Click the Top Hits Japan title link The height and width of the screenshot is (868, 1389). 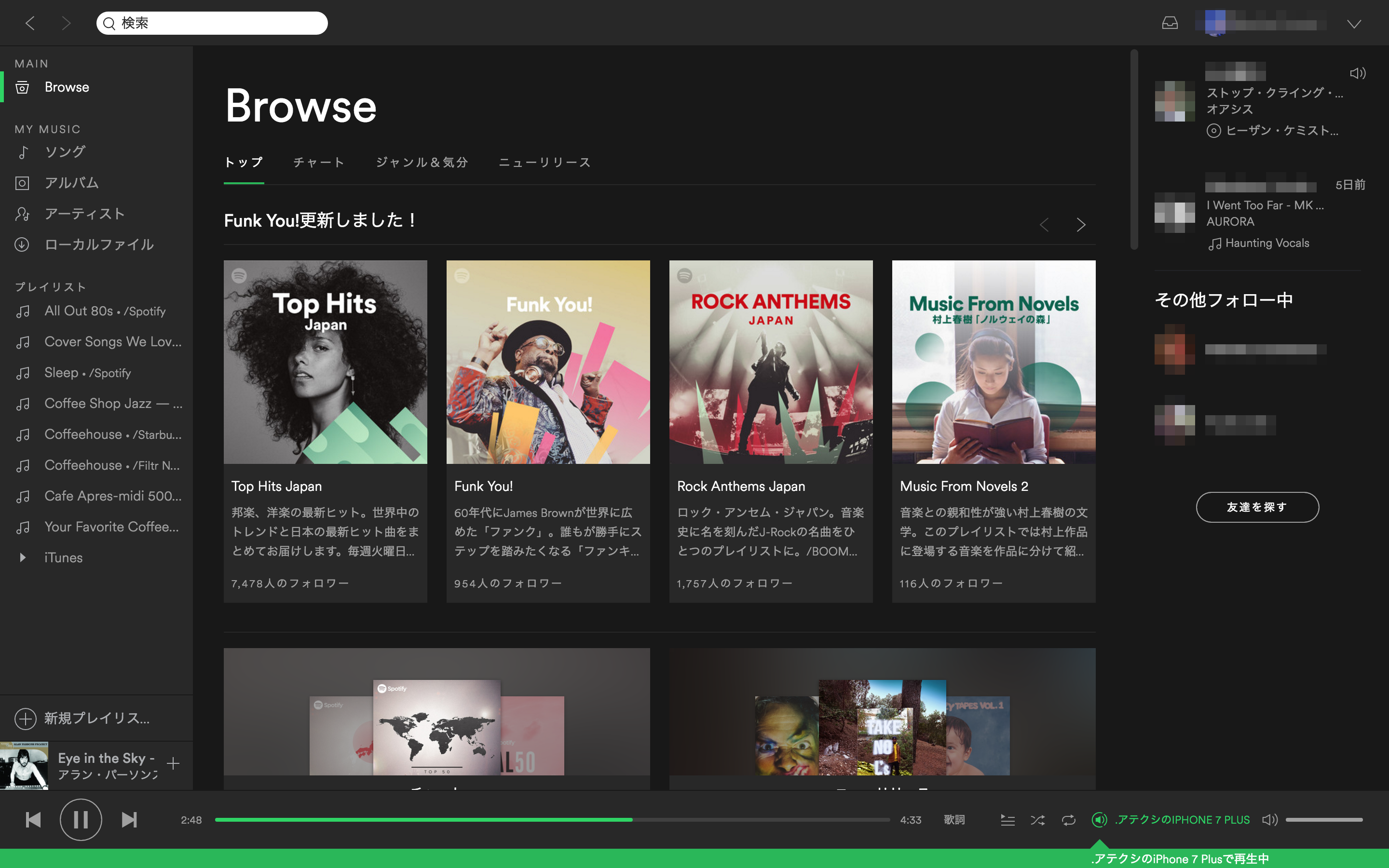point(277,486)
